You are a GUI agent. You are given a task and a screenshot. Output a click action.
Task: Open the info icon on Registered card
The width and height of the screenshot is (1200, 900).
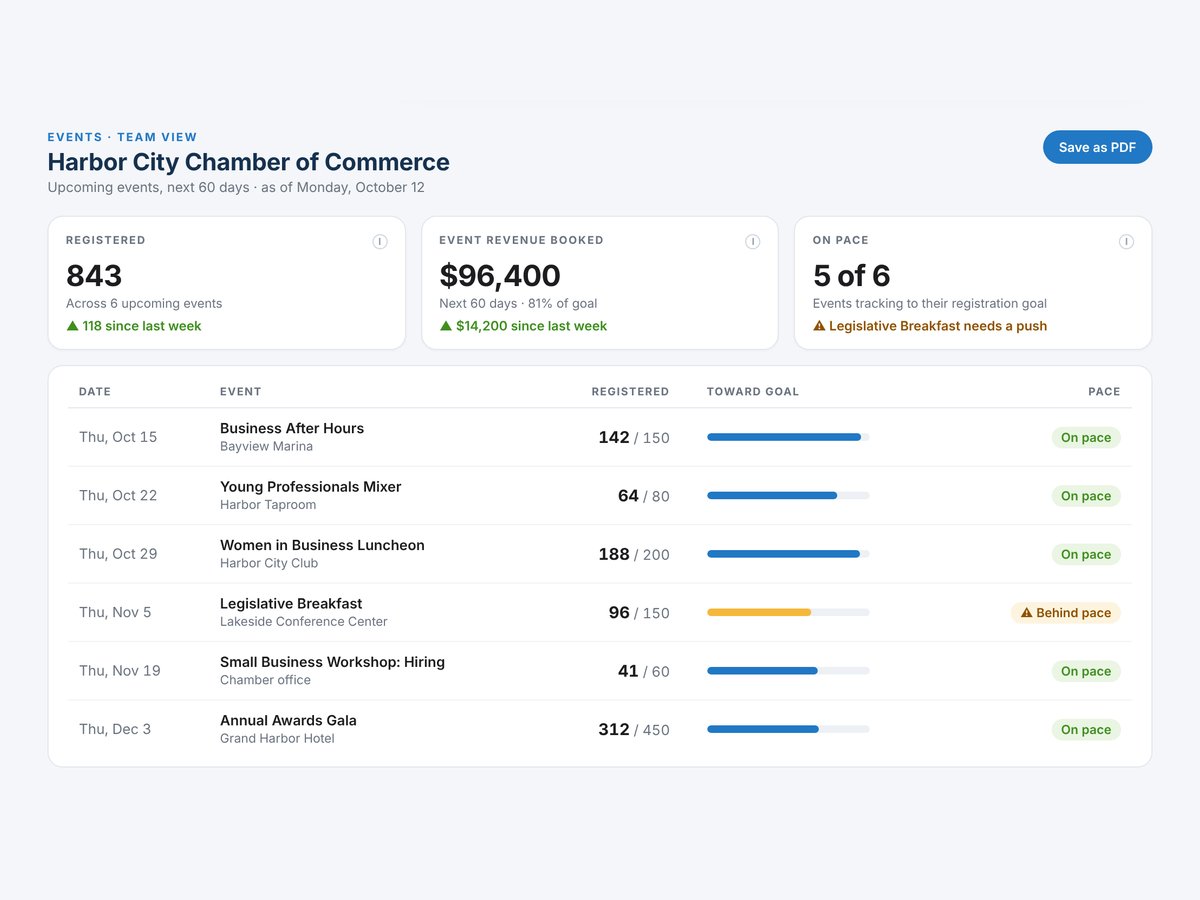[380, 241]
